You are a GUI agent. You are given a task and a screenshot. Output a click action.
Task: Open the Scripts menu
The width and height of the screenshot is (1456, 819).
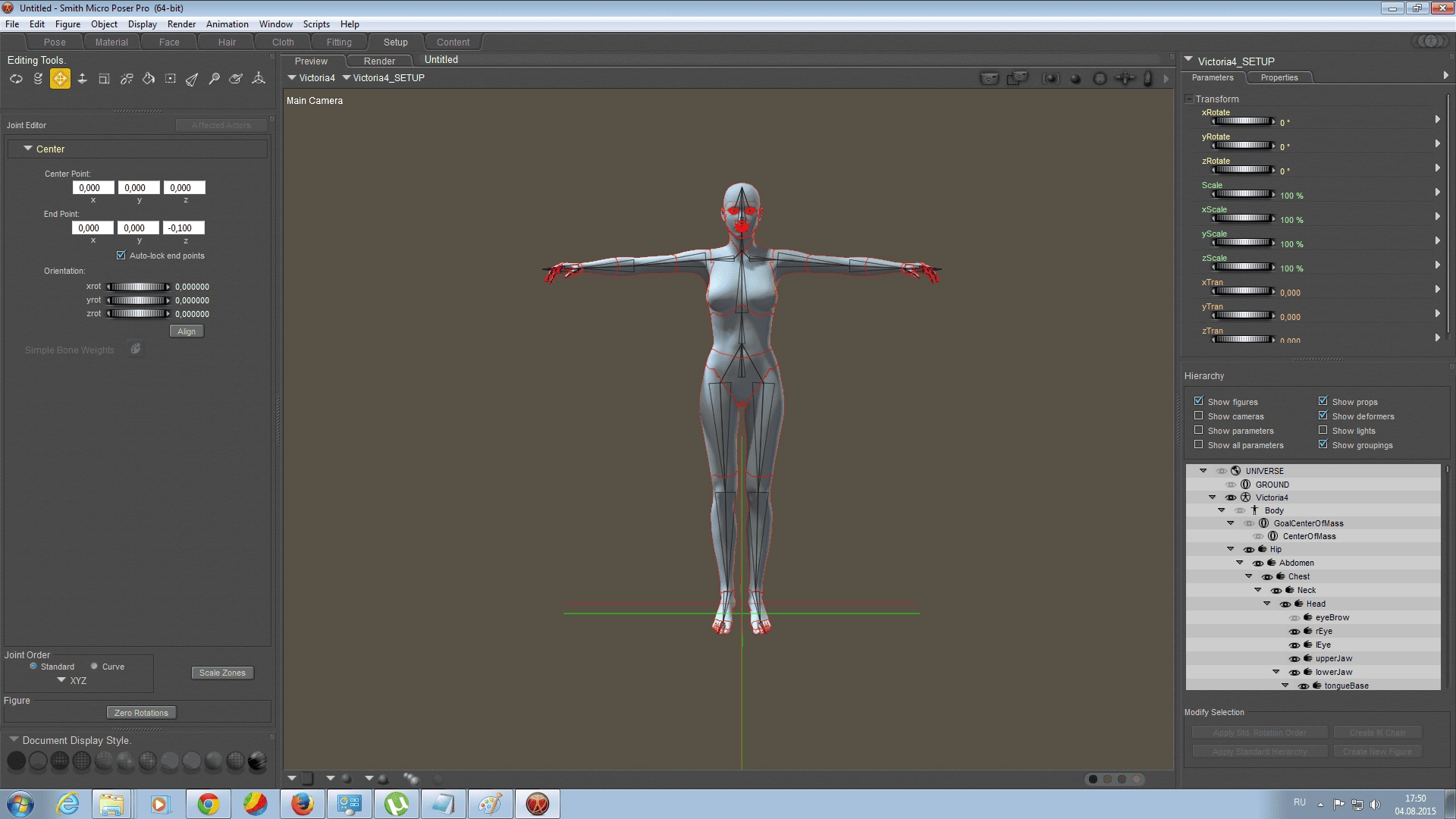(x=316, y=24)
